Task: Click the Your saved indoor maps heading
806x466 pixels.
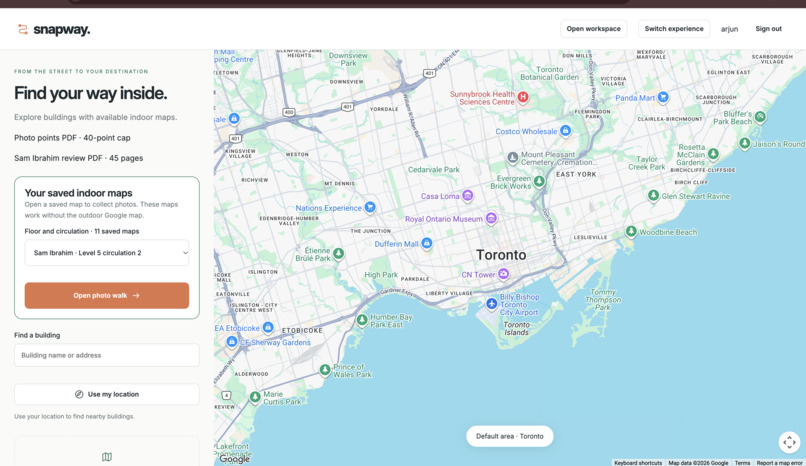Action: tap(79, 193)
